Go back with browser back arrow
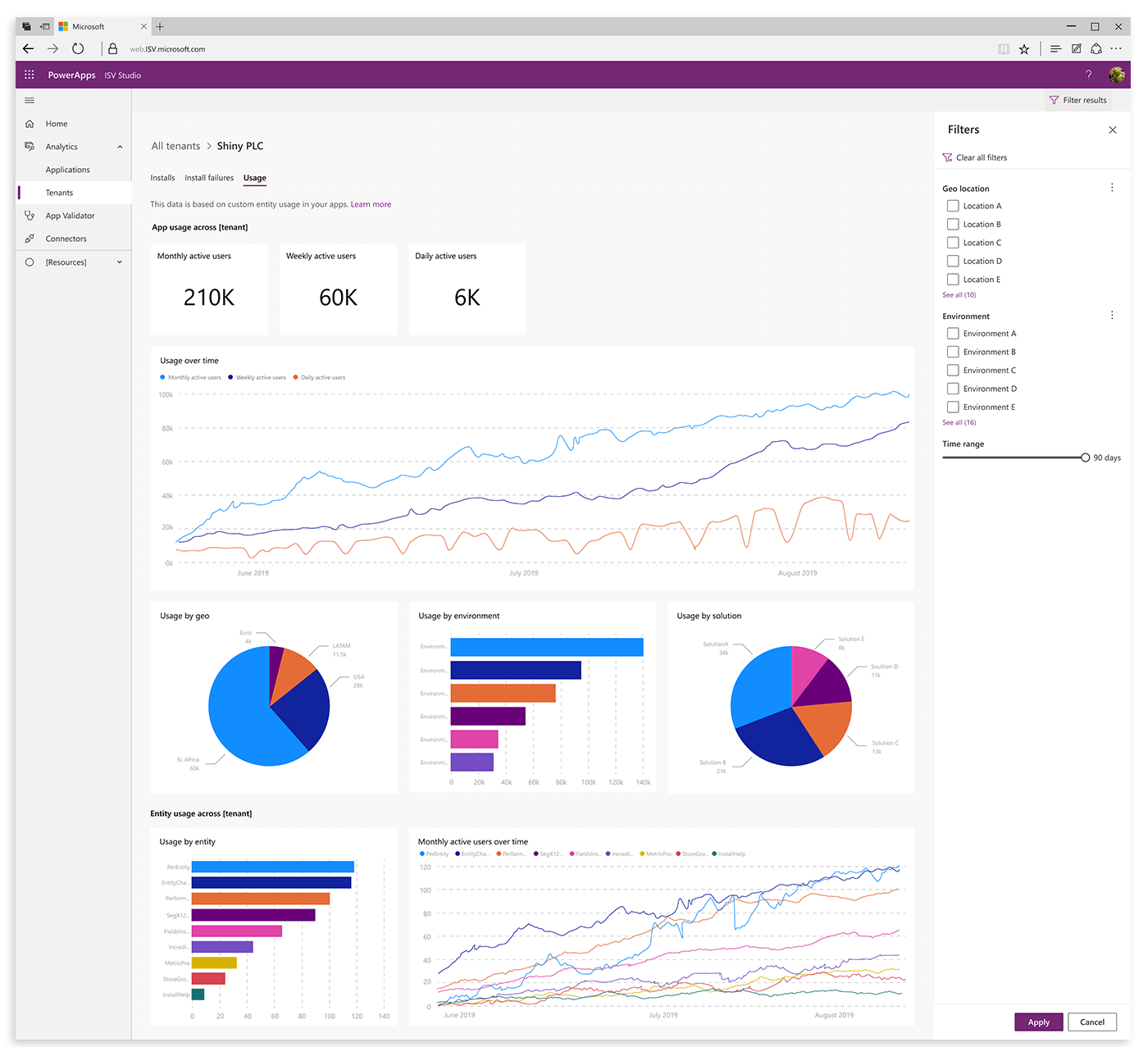 pyautogui.click(x=28, y=49)
